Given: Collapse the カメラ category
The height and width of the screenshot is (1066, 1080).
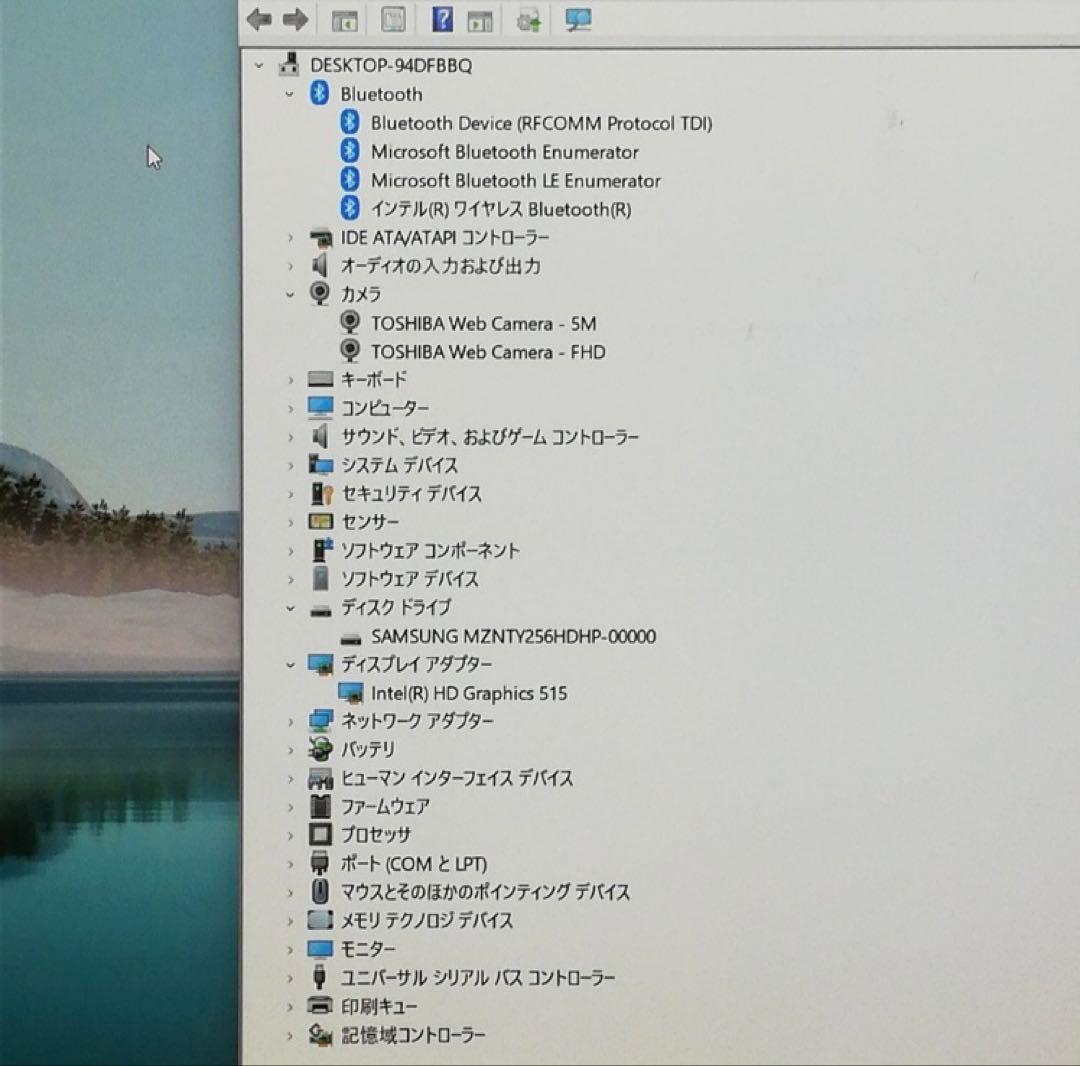Looking at the screenshot, I should 290,295.
